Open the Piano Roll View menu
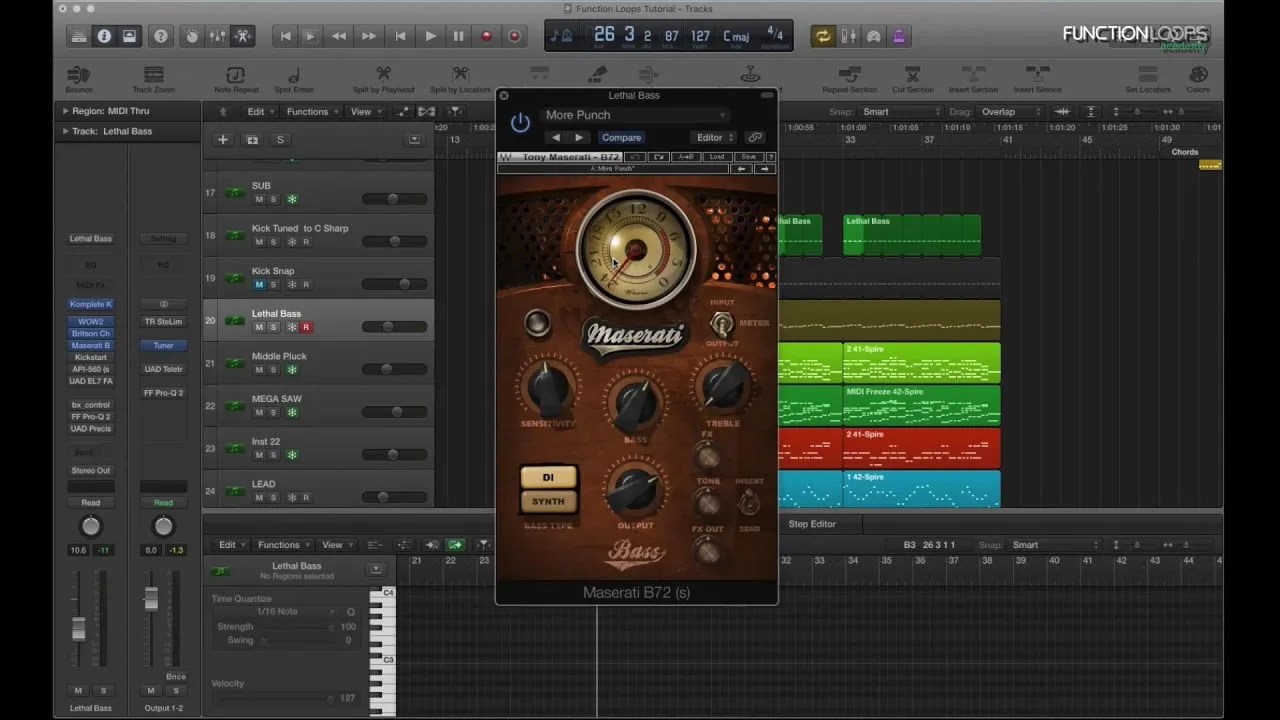The image size is (1280, 720). click(x=335, y=545)
